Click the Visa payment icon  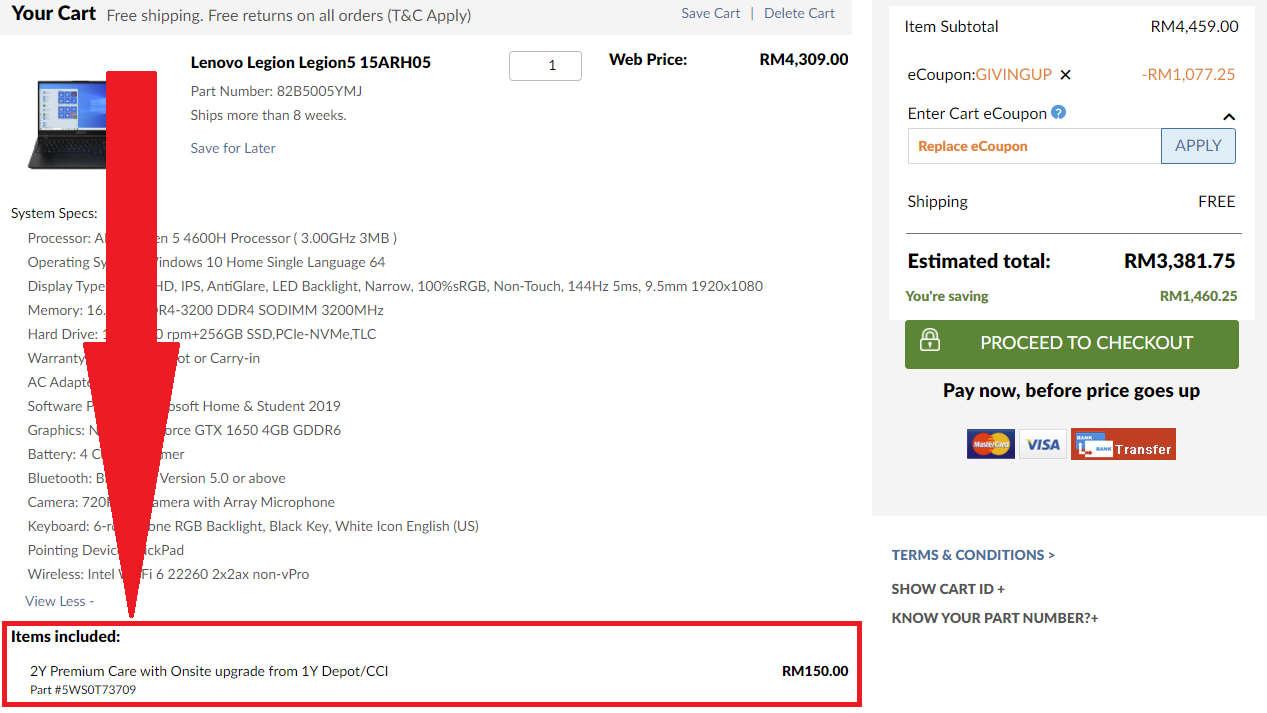click(1043, 444)
